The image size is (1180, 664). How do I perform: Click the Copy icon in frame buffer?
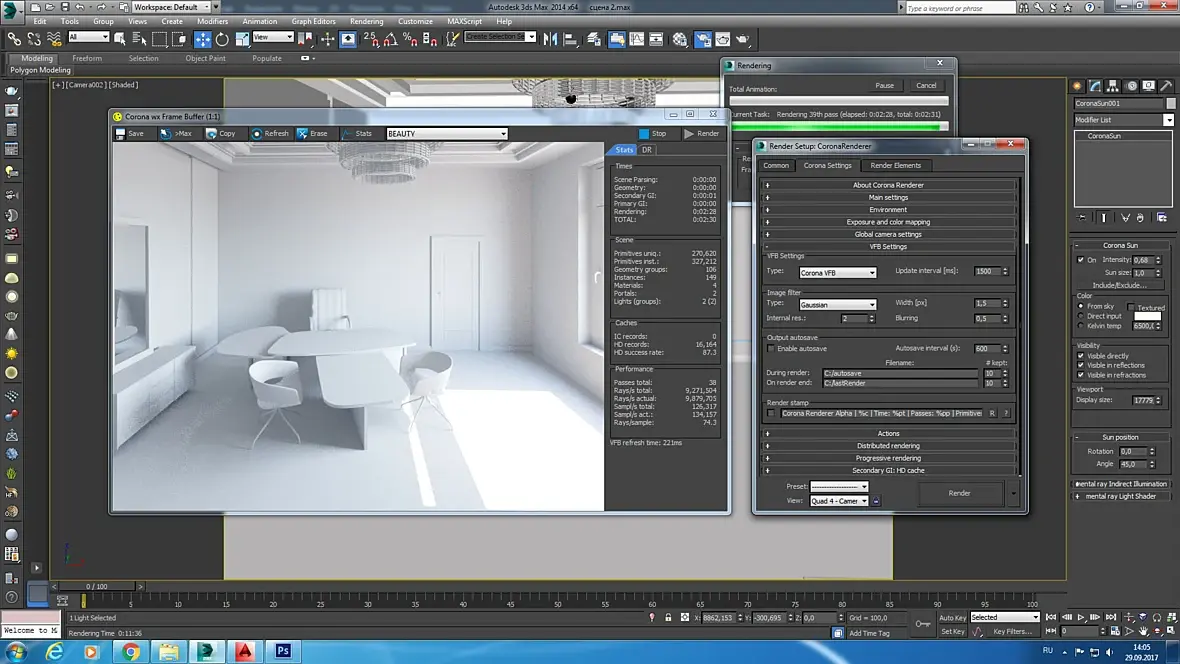tap(212, 134)
